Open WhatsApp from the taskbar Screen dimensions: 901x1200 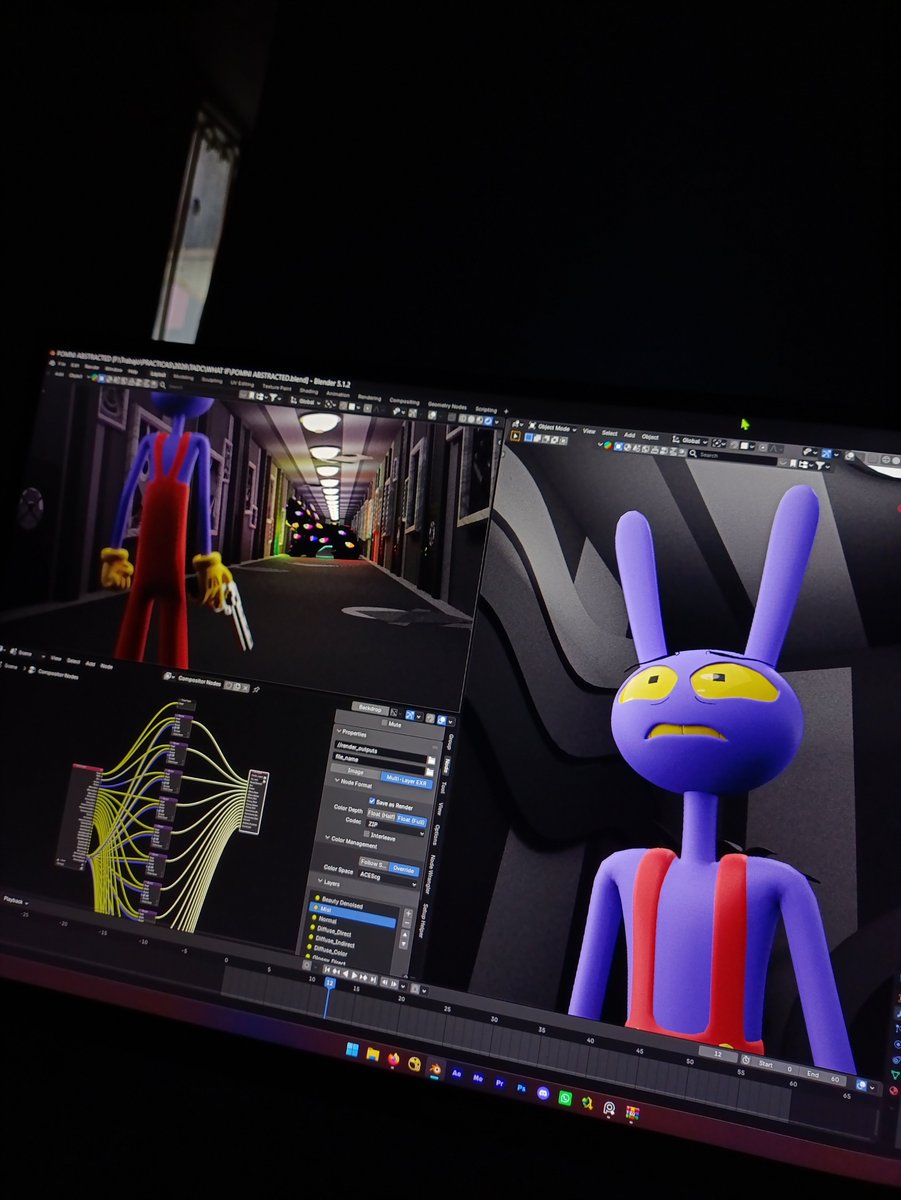pyautogui.click(x=565, y=1098)
